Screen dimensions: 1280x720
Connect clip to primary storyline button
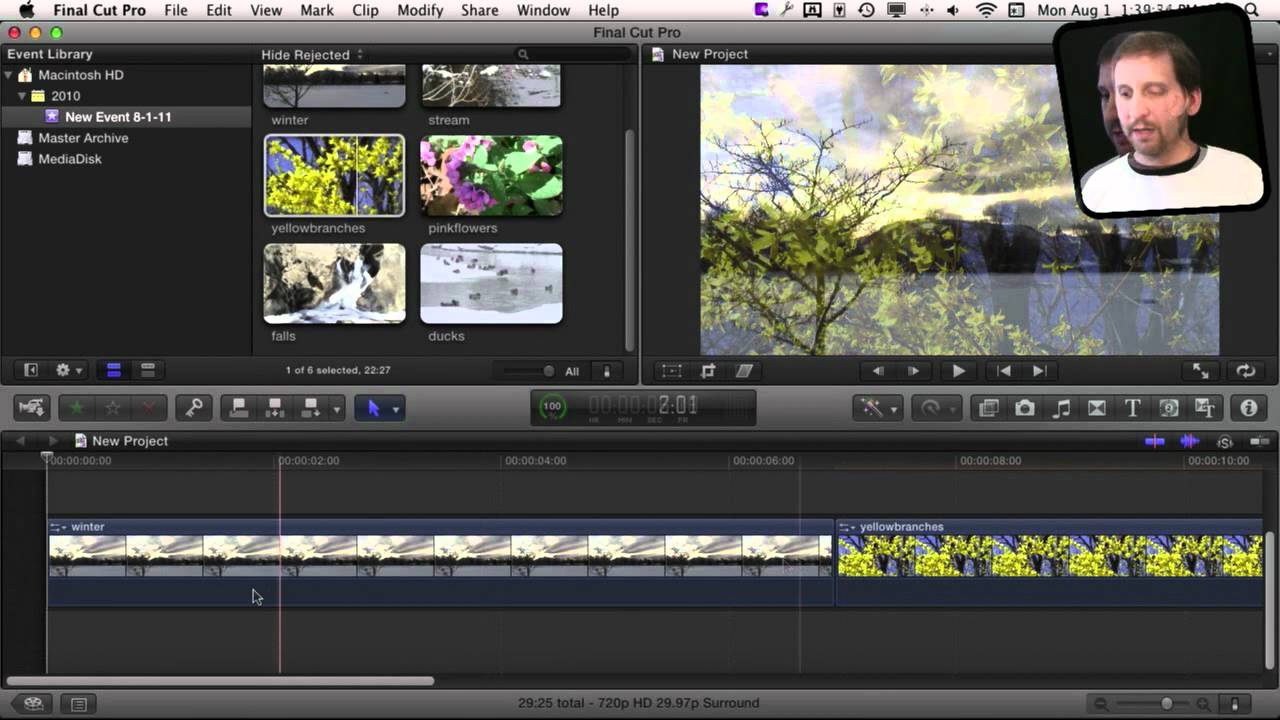(x=239, y=408)
